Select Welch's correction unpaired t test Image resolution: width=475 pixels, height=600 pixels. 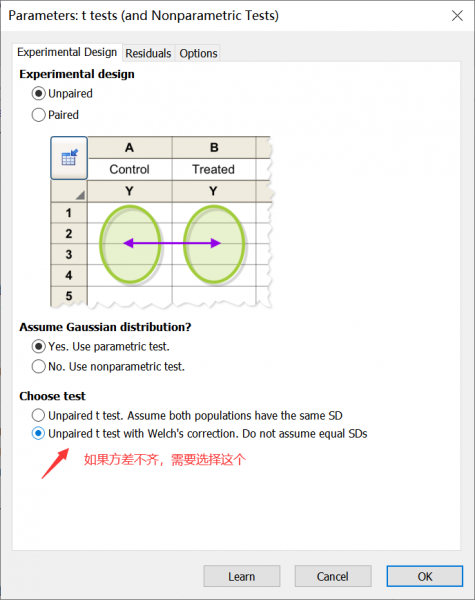pyautogui.click(x=199, y=434)
